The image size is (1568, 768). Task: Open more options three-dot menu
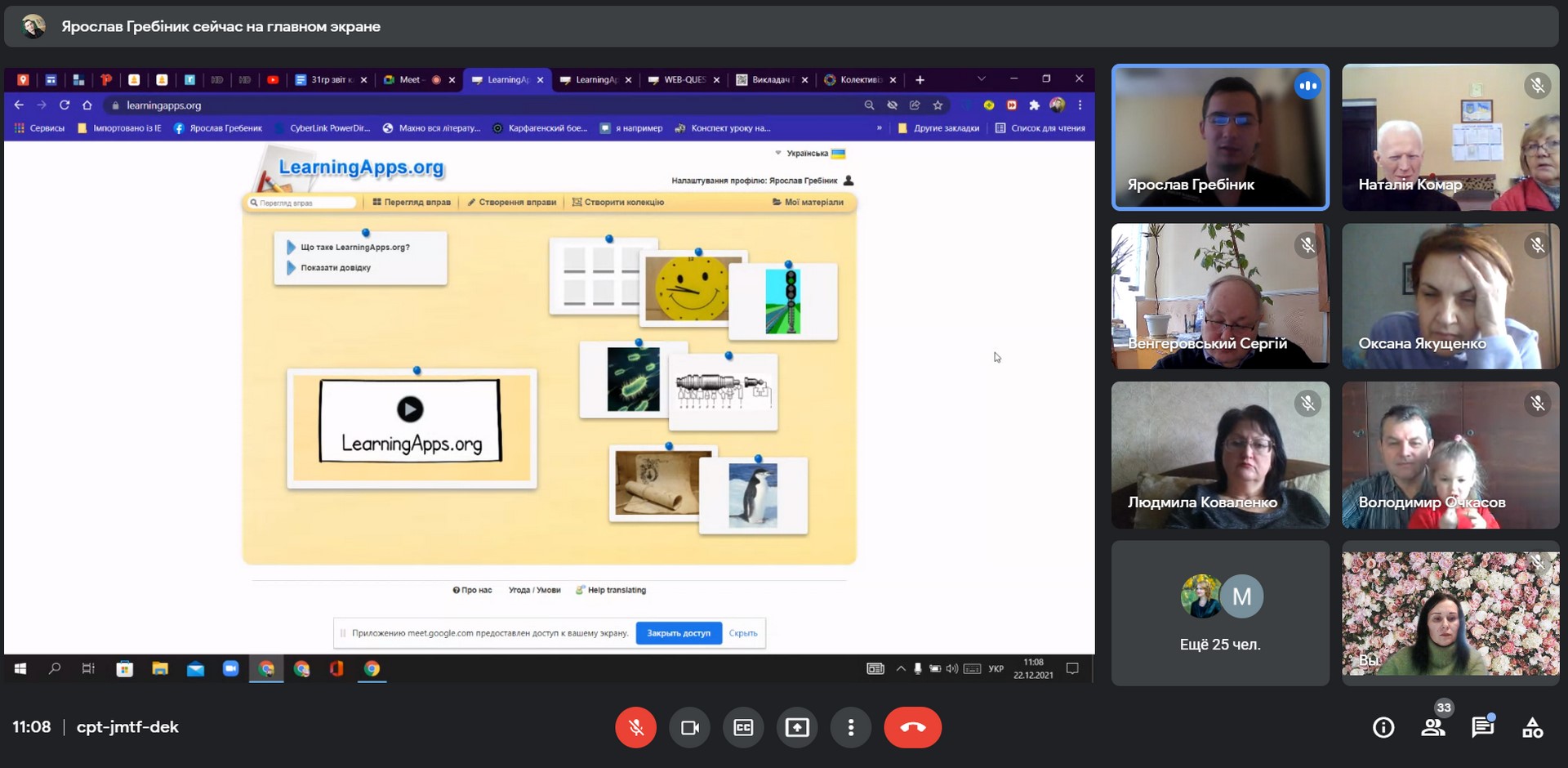(851, 727)
